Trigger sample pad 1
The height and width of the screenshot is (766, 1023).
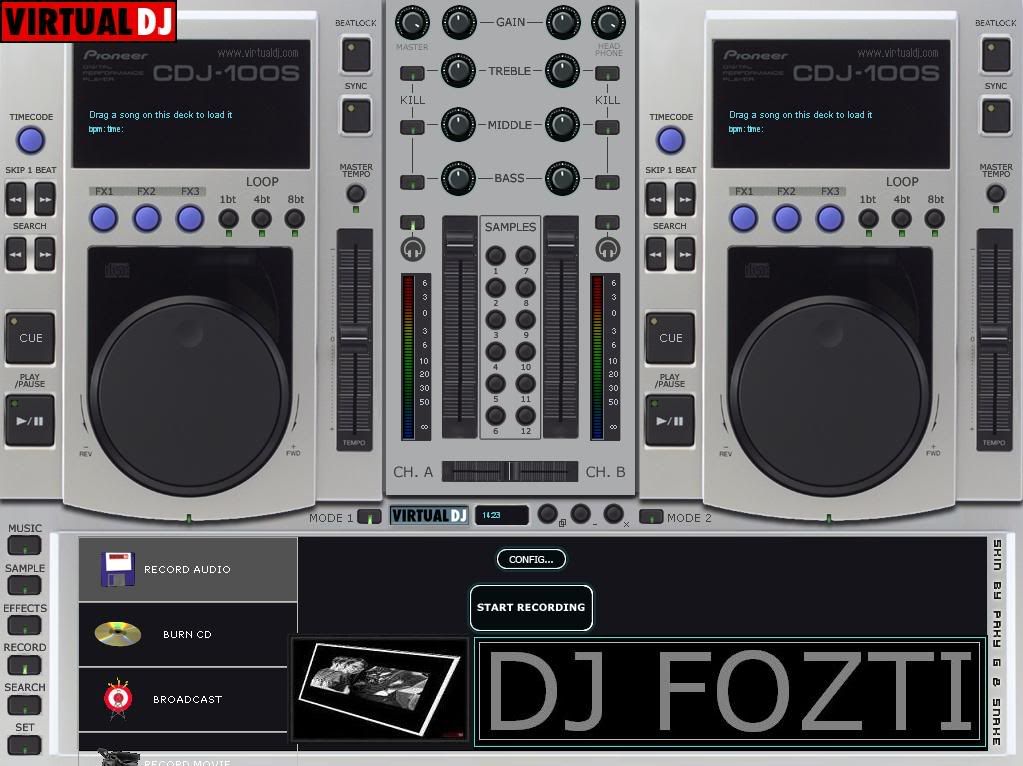(495, 255)
